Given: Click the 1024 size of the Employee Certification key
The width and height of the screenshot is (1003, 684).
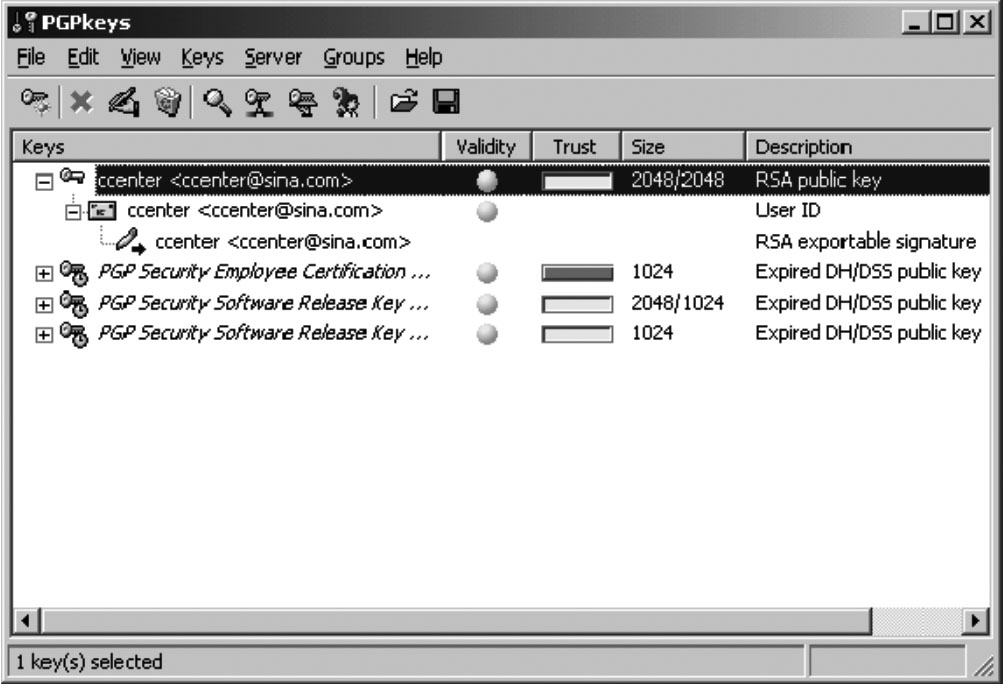Looking at the screenshot, I should coord(652,272).
